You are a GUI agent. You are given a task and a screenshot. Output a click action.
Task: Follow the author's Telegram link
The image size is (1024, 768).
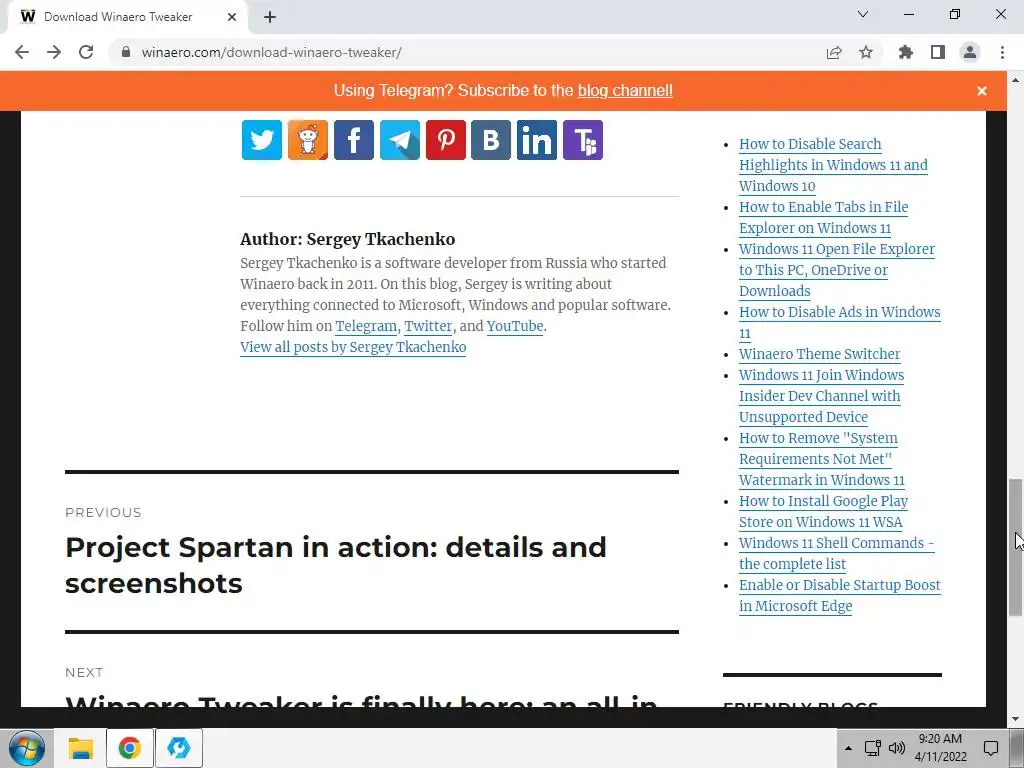click(366, 326)
